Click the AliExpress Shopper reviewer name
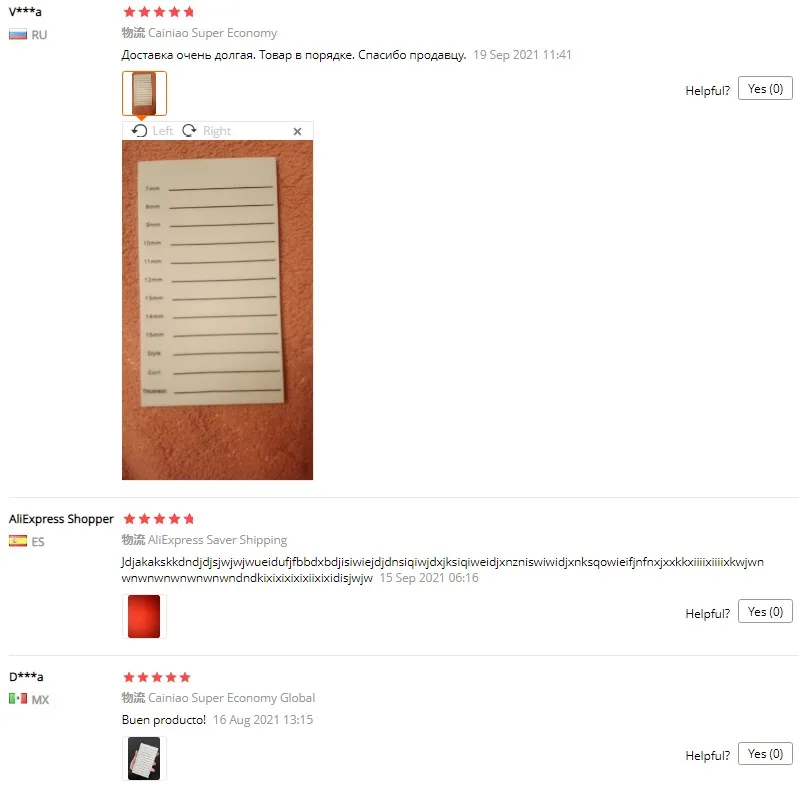Screen dimensions: 799x787 point(61,519)
